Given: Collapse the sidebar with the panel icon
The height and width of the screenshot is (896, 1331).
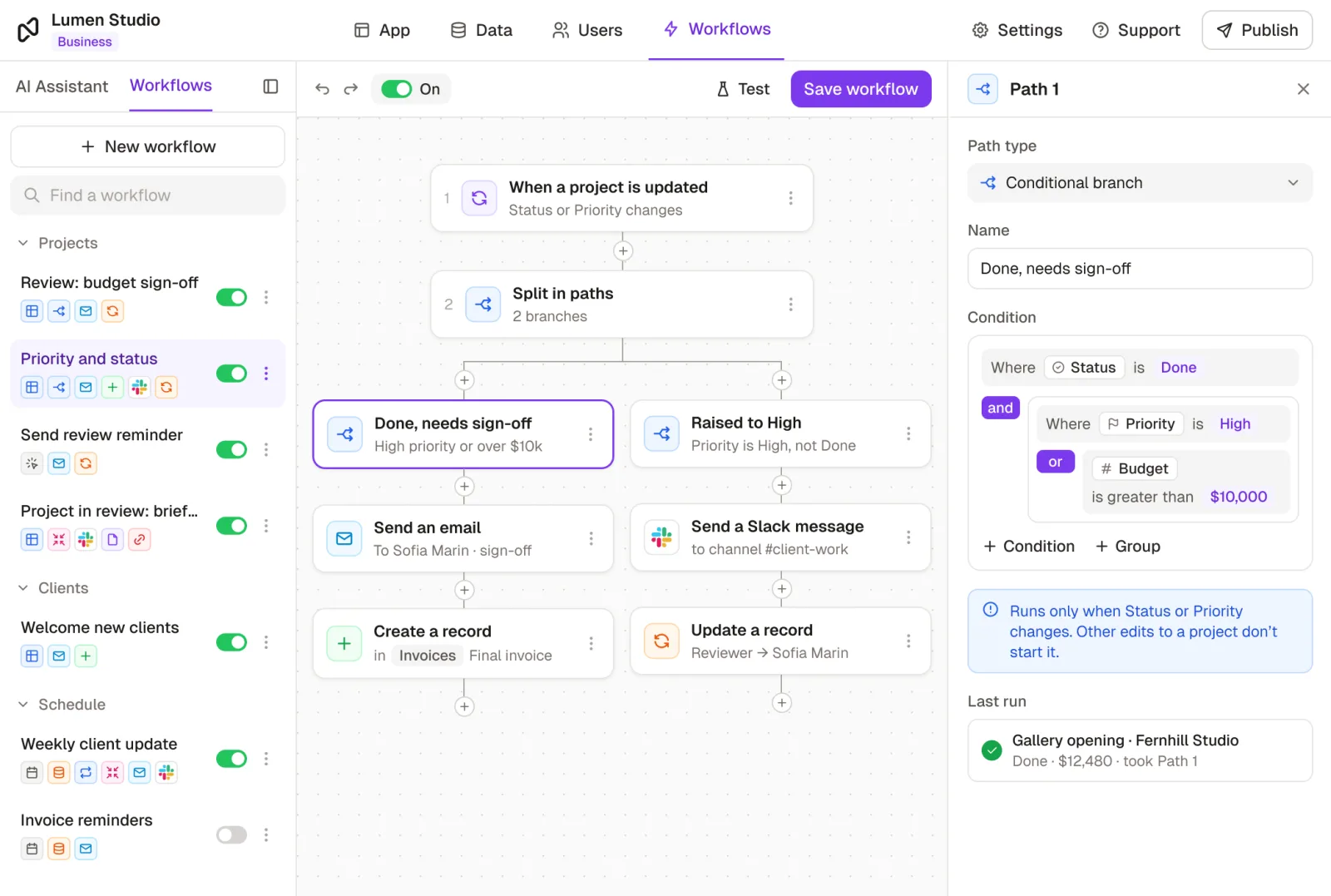Looking at the screenshot, I should coord(270,87).
